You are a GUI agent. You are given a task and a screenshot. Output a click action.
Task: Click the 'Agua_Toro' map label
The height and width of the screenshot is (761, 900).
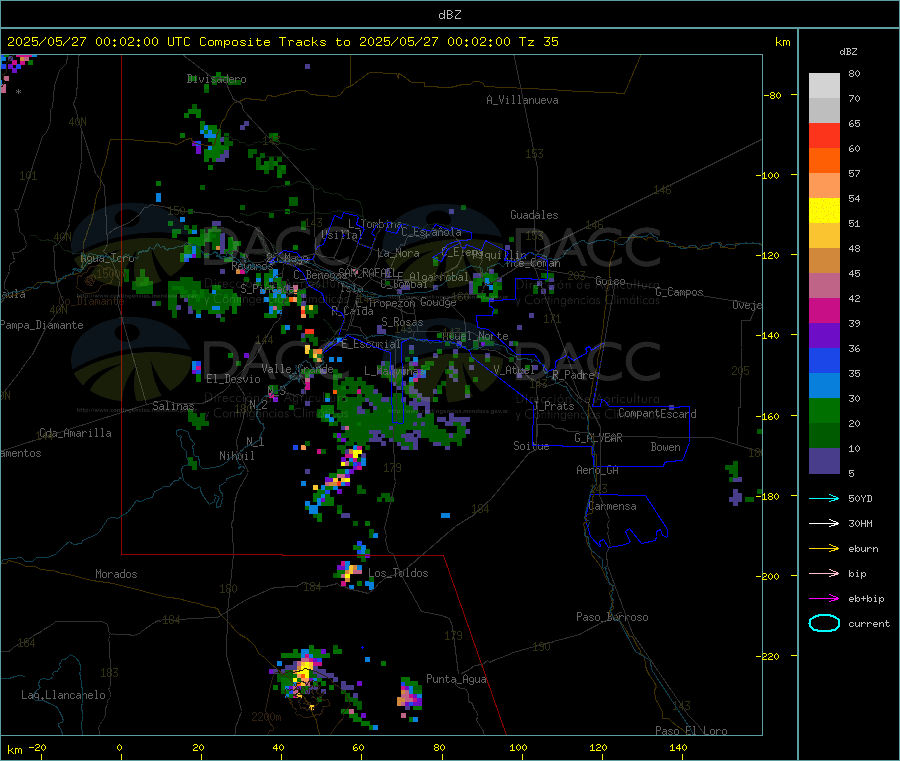point(107,258)
